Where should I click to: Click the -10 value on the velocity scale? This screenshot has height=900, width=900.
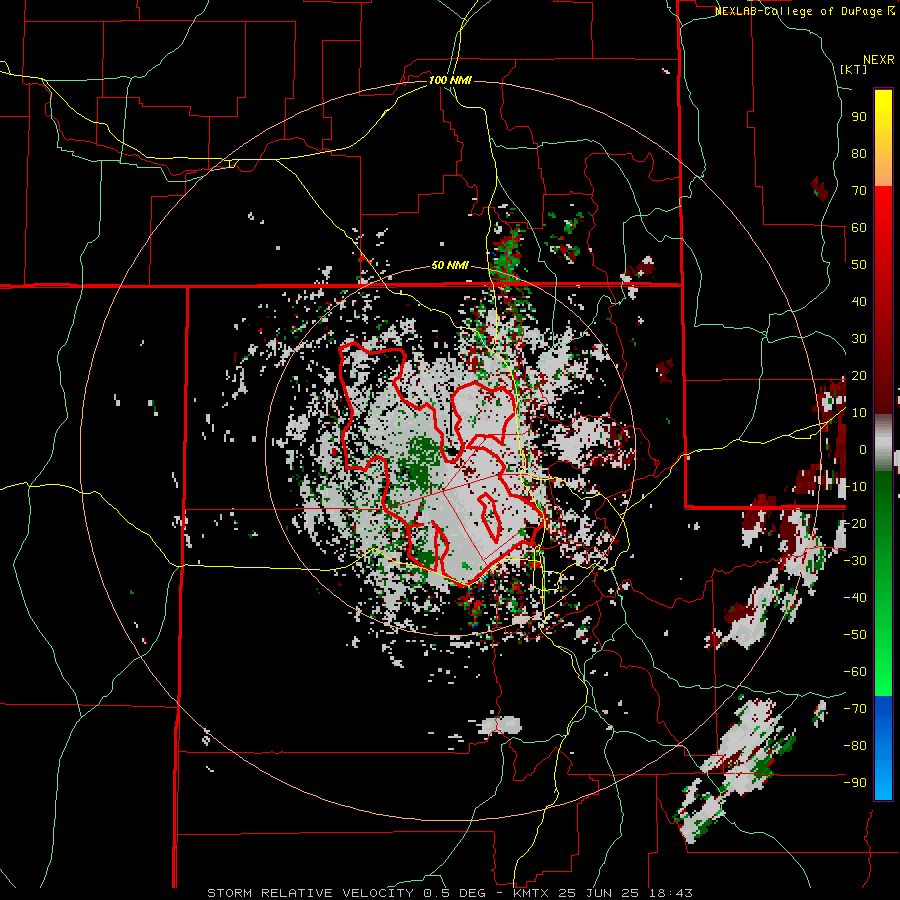coord(855,487)
